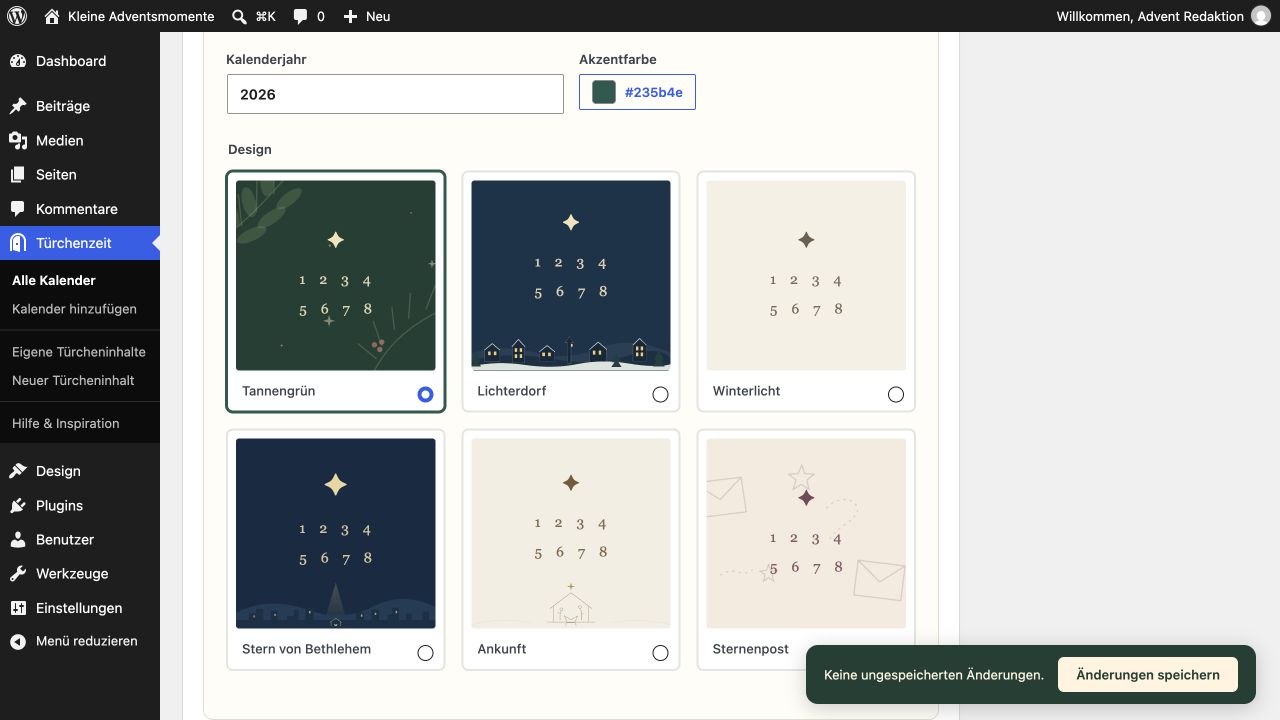Click the Willkommen, Advent Redaktion link

coord(1150,16)
